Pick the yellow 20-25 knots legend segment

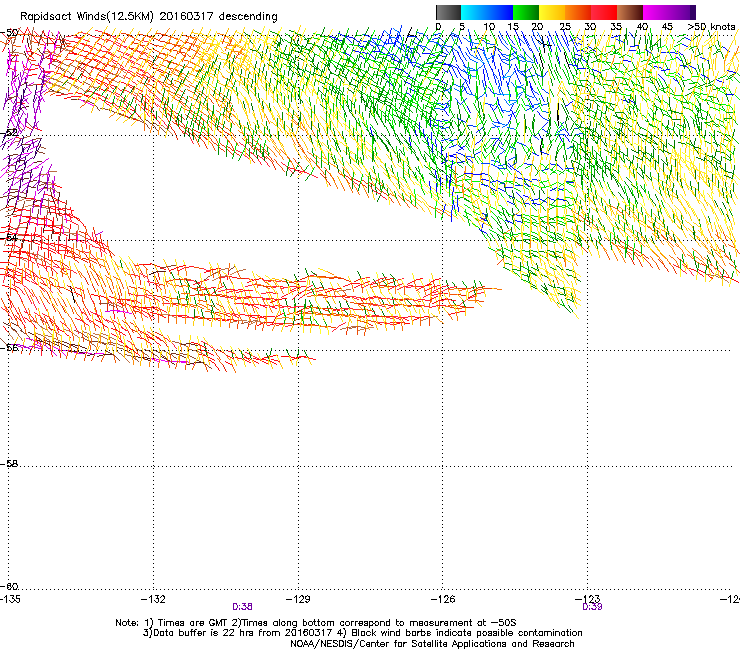click(x=552, y=12)
